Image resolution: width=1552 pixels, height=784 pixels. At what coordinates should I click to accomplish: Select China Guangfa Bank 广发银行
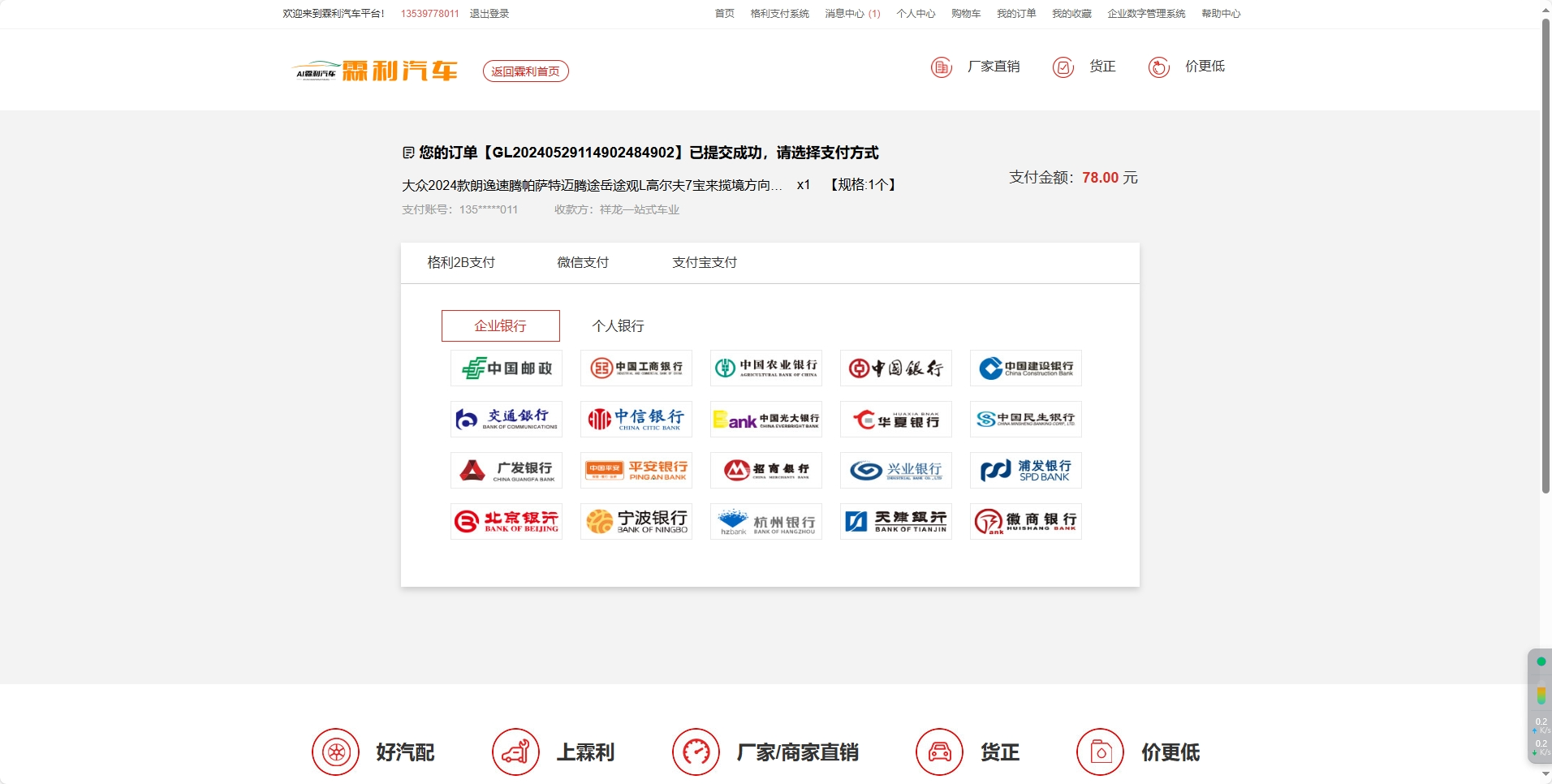[507, 470]
